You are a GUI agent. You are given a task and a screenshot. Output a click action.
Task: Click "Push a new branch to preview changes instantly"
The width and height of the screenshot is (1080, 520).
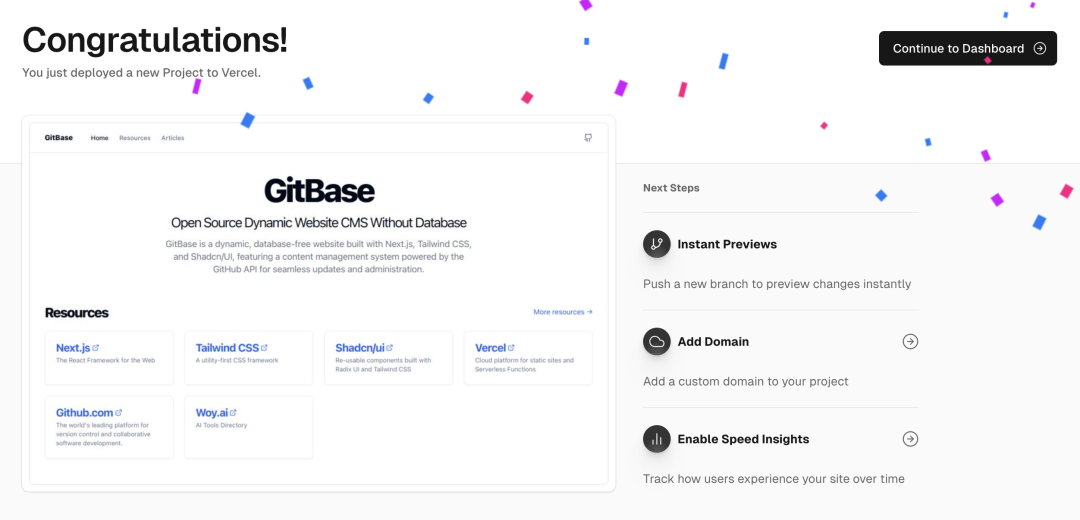tap(777, 284)
